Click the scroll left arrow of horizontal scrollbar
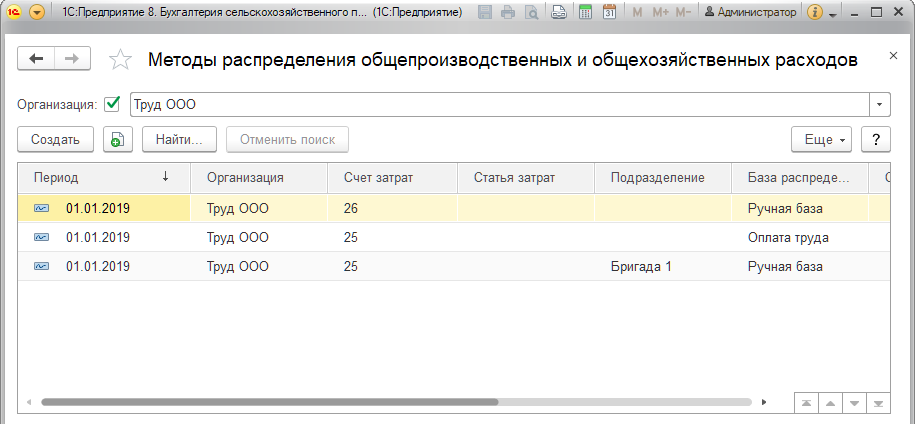Image resolution: width=915 pixels, height=424 pixels. [28, 402]
